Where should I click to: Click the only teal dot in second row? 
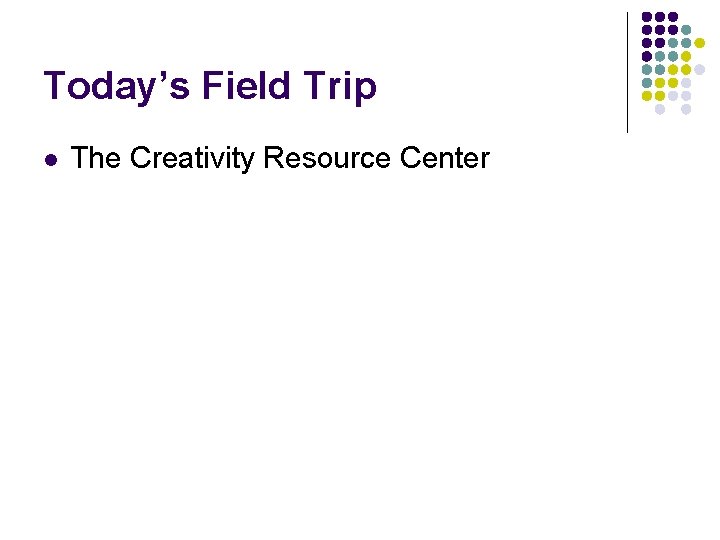(686, 30)
